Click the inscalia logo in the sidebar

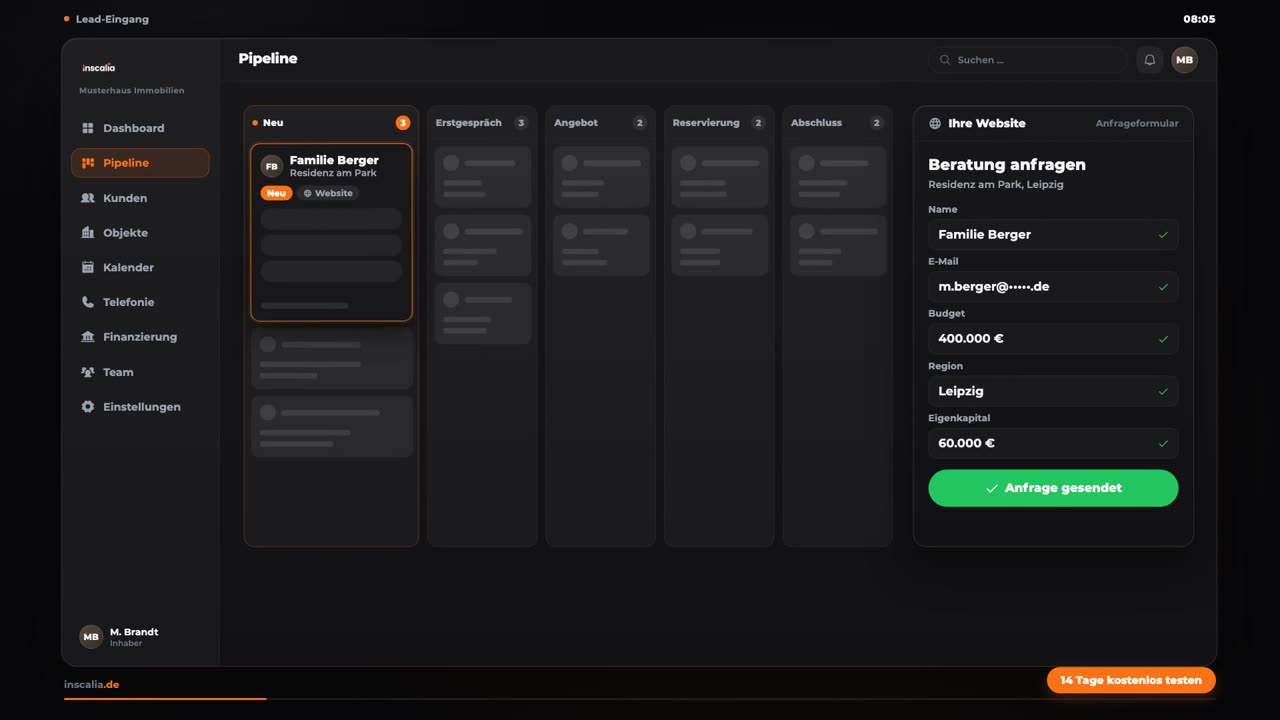click(x=99, y=68)
